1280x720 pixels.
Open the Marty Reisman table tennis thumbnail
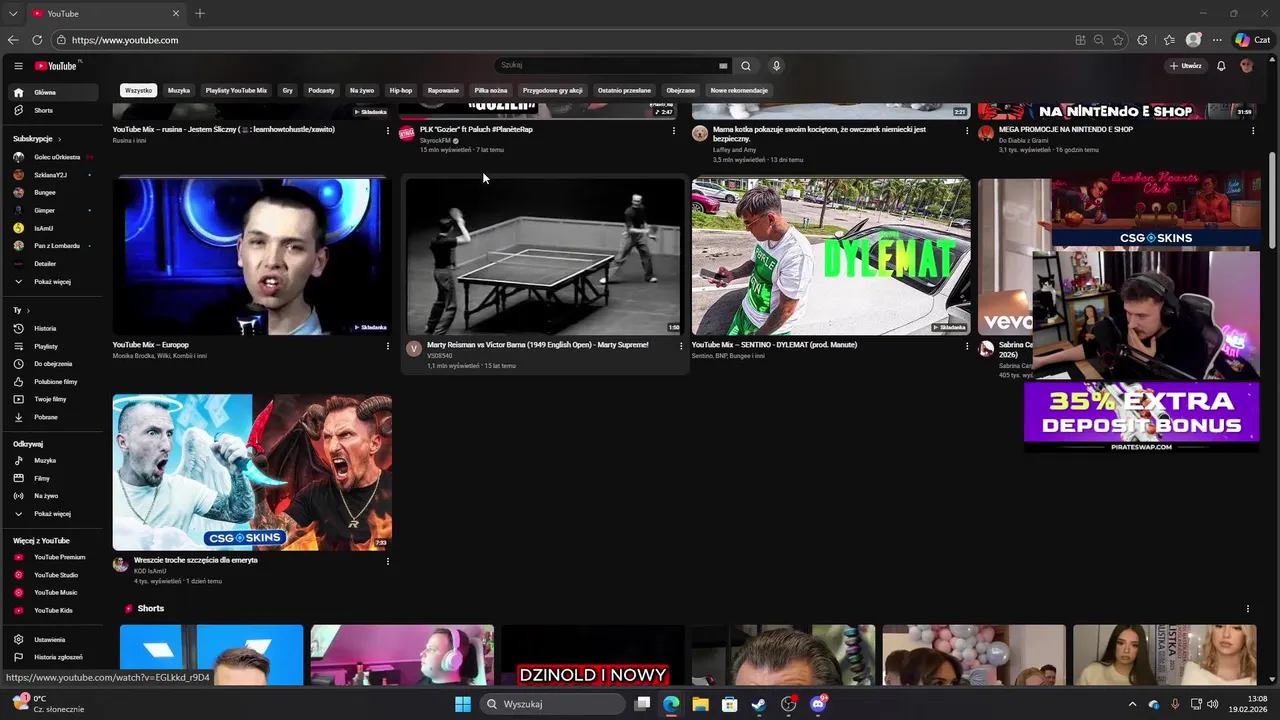point(543,256)
